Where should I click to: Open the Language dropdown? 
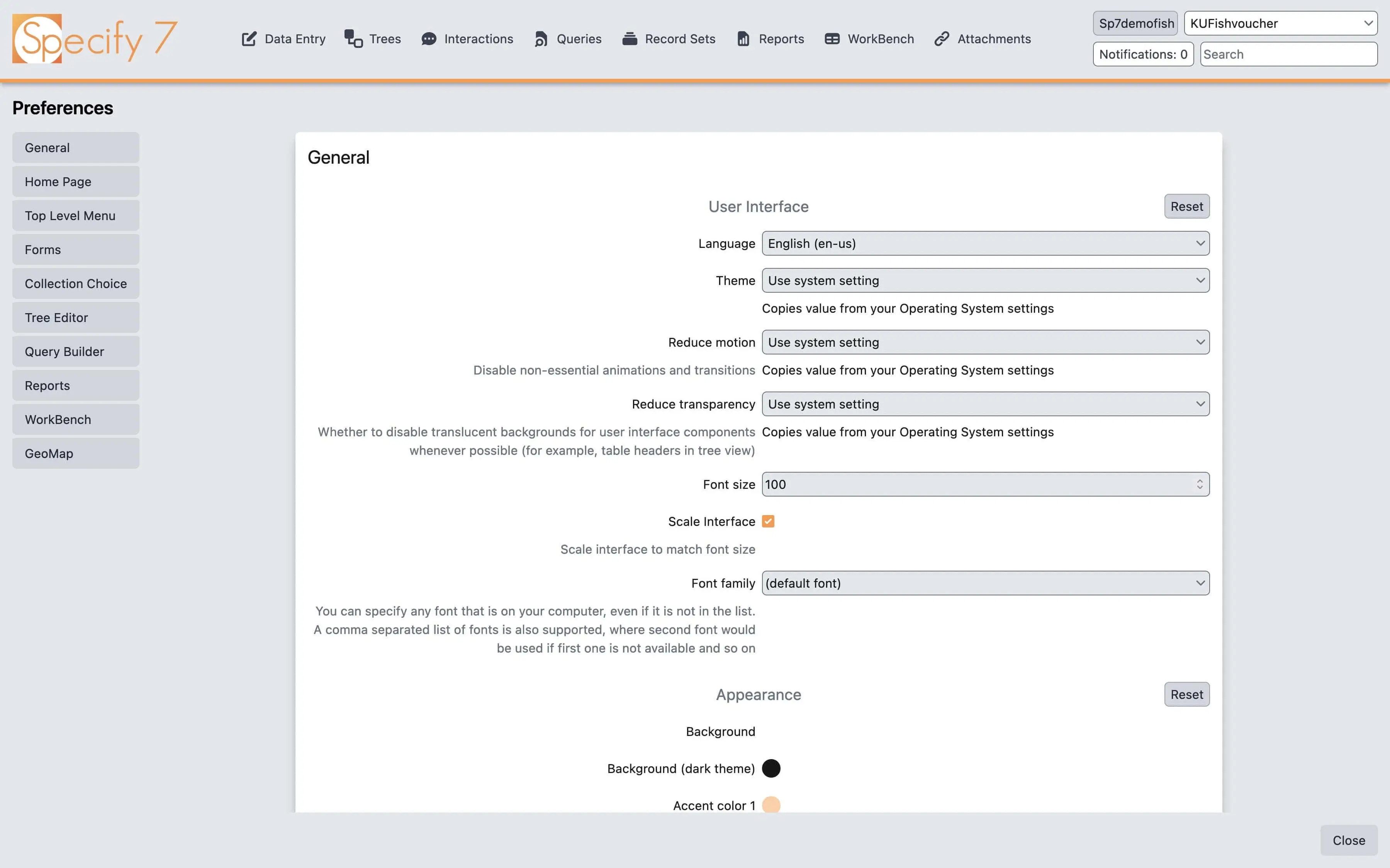(x=985, y=243)
